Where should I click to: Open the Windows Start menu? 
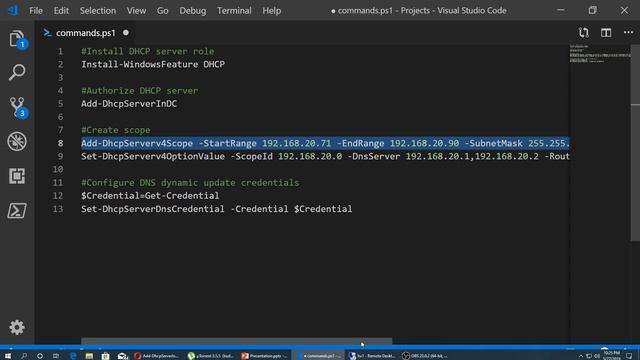point(8,356)
